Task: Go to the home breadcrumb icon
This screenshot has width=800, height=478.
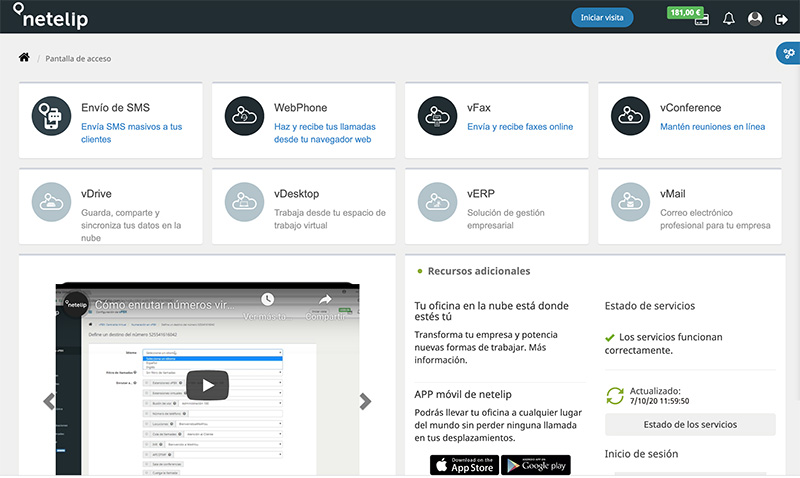Action: coord(24,58)
